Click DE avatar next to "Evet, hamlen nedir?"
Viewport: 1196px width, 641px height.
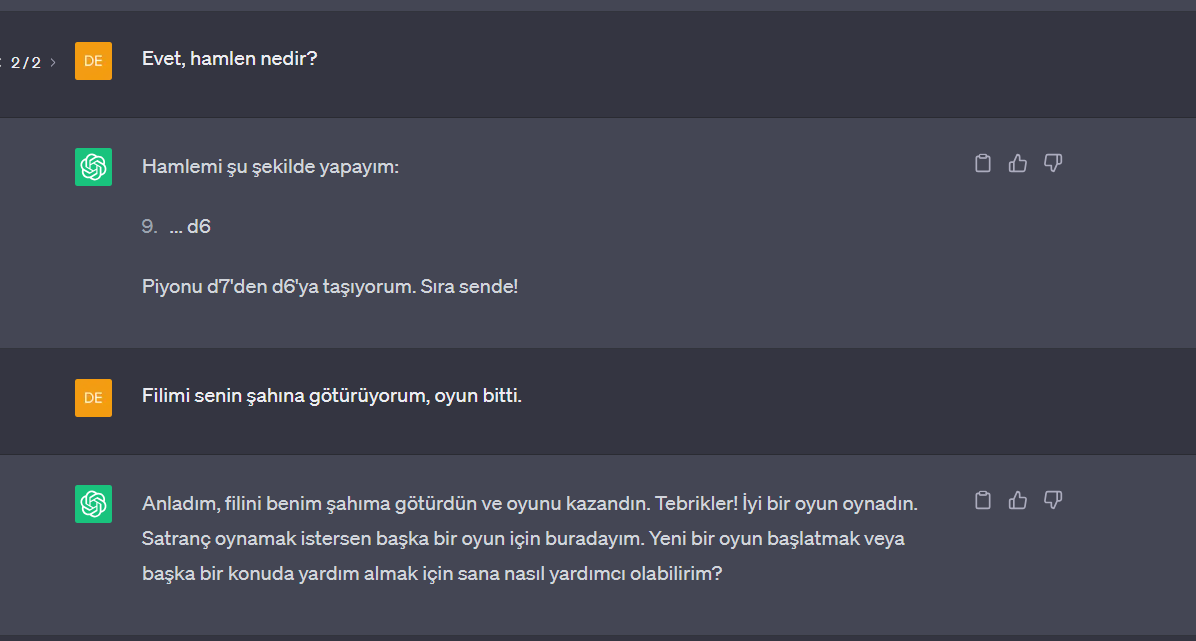(x=93, y=61)
